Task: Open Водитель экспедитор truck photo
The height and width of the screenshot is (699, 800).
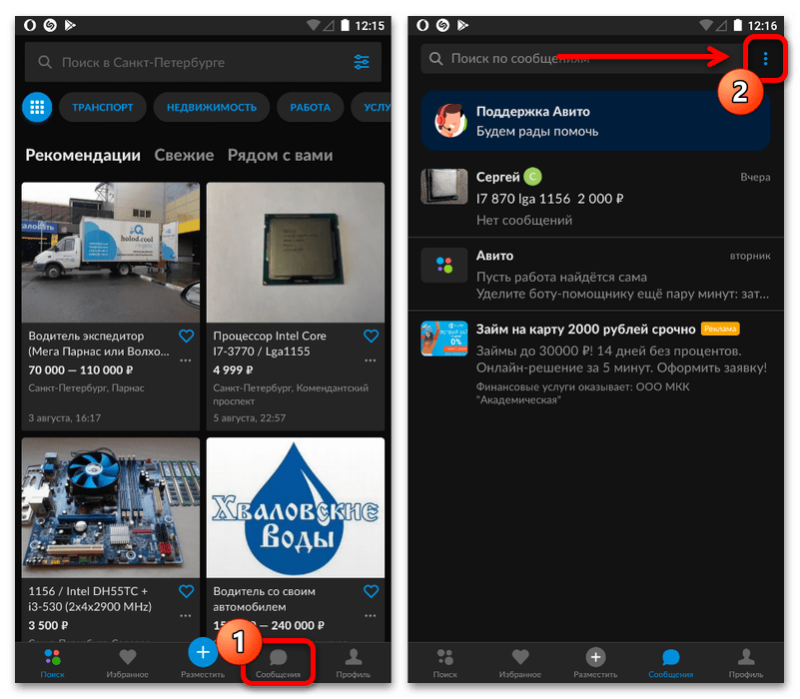Action: [x=111, y=253]
